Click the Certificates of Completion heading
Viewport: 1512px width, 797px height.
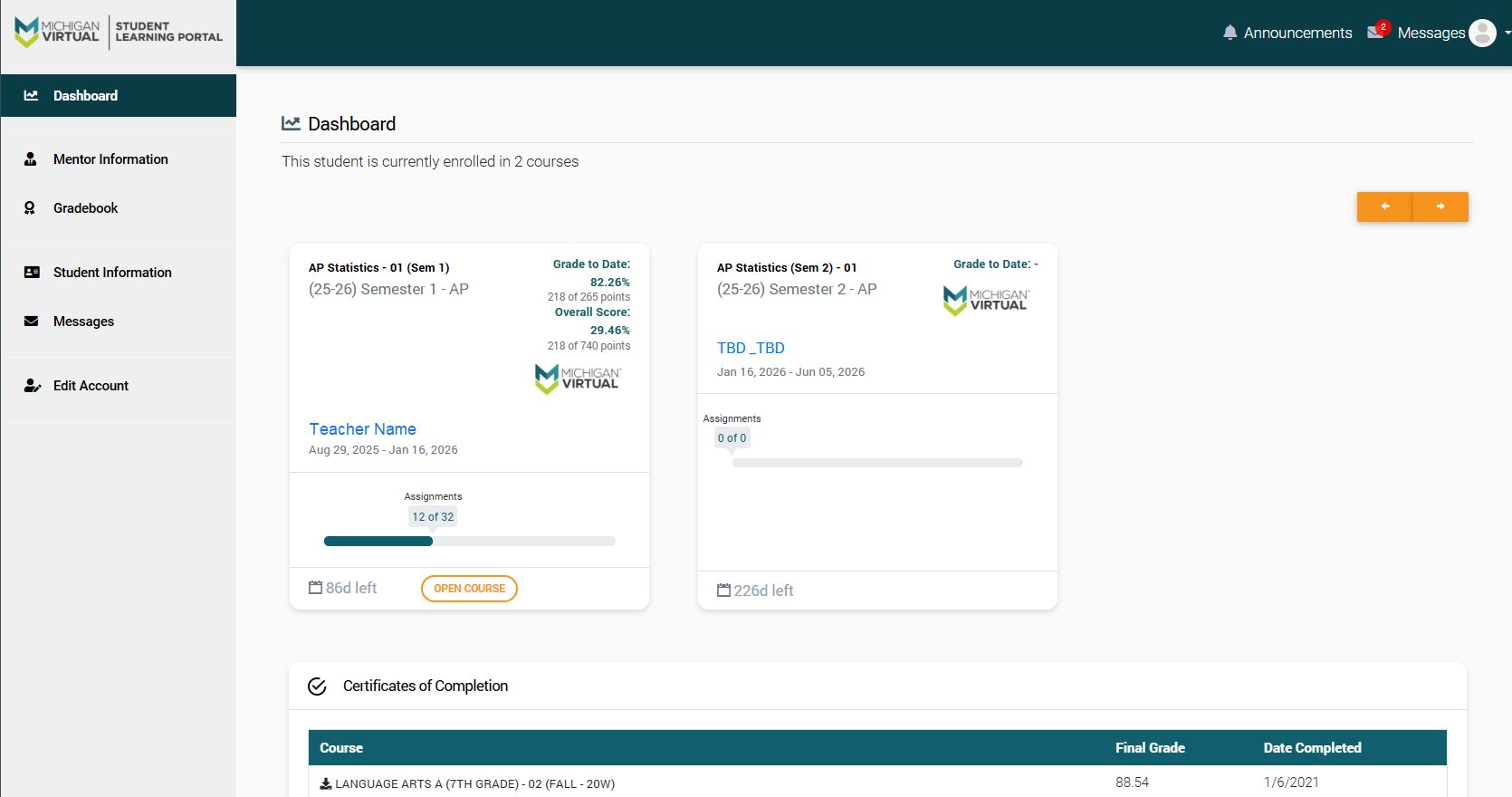coord(426,686)
